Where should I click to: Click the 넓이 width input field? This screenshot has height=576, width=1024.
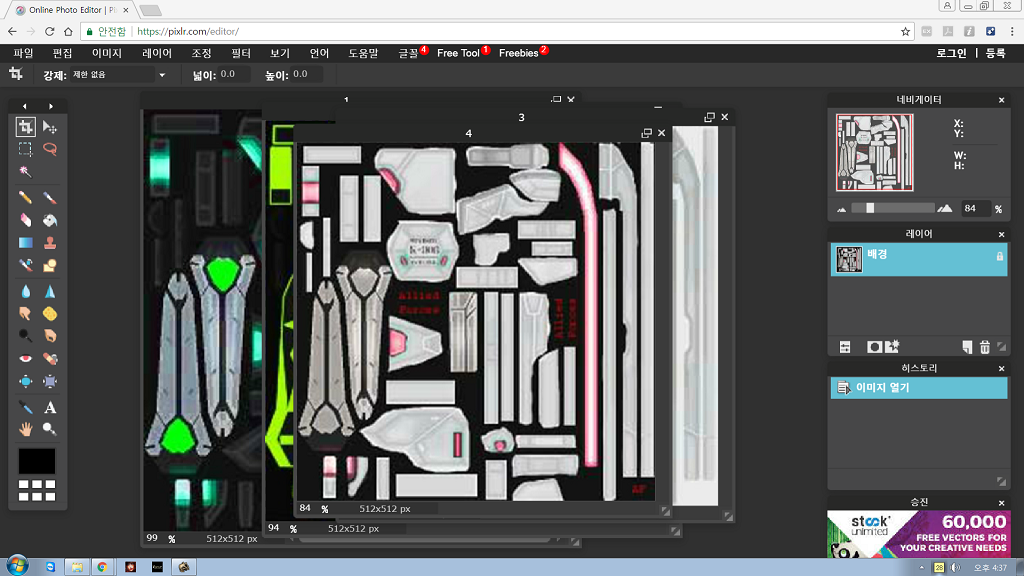pos(234,74)
